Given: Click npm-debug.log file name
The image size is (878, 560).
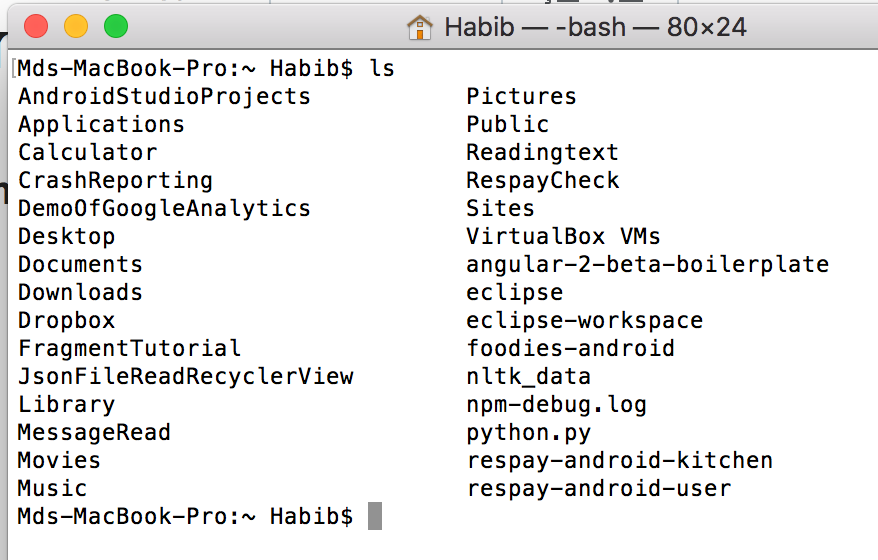Looking at the screenshot, I should (x=557, y=404).
